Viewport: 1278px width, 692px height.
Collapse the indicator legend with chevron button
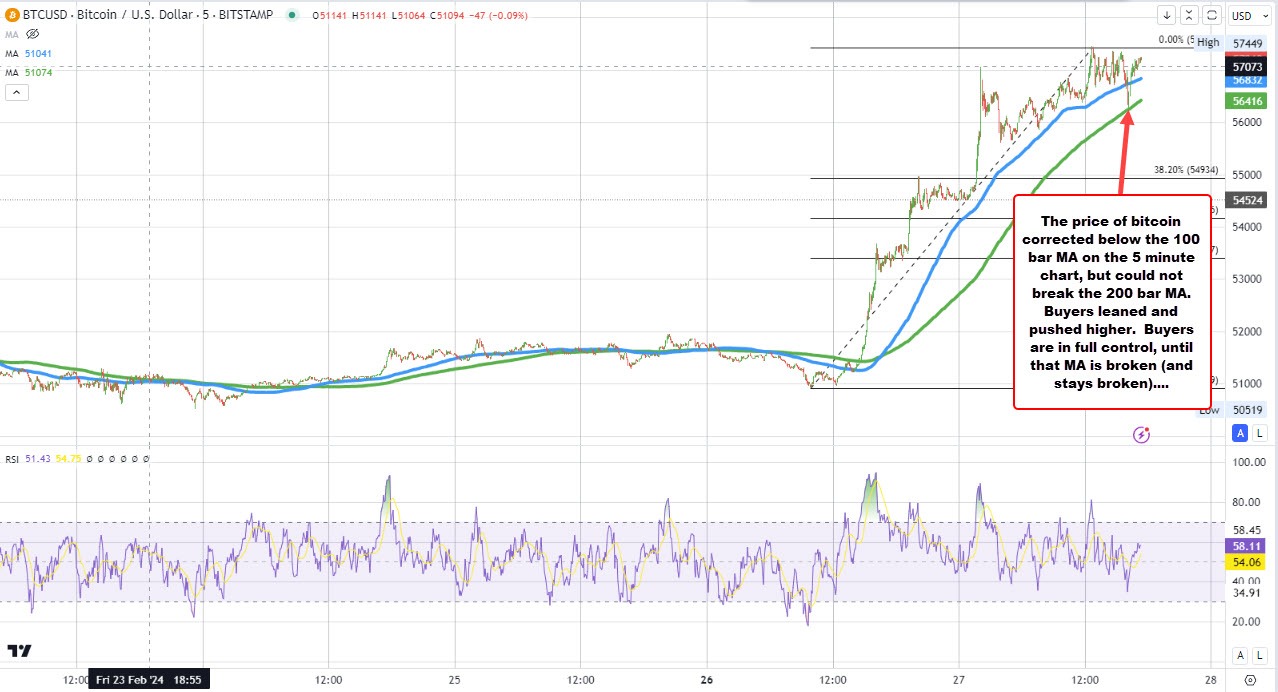click(16, 92)
